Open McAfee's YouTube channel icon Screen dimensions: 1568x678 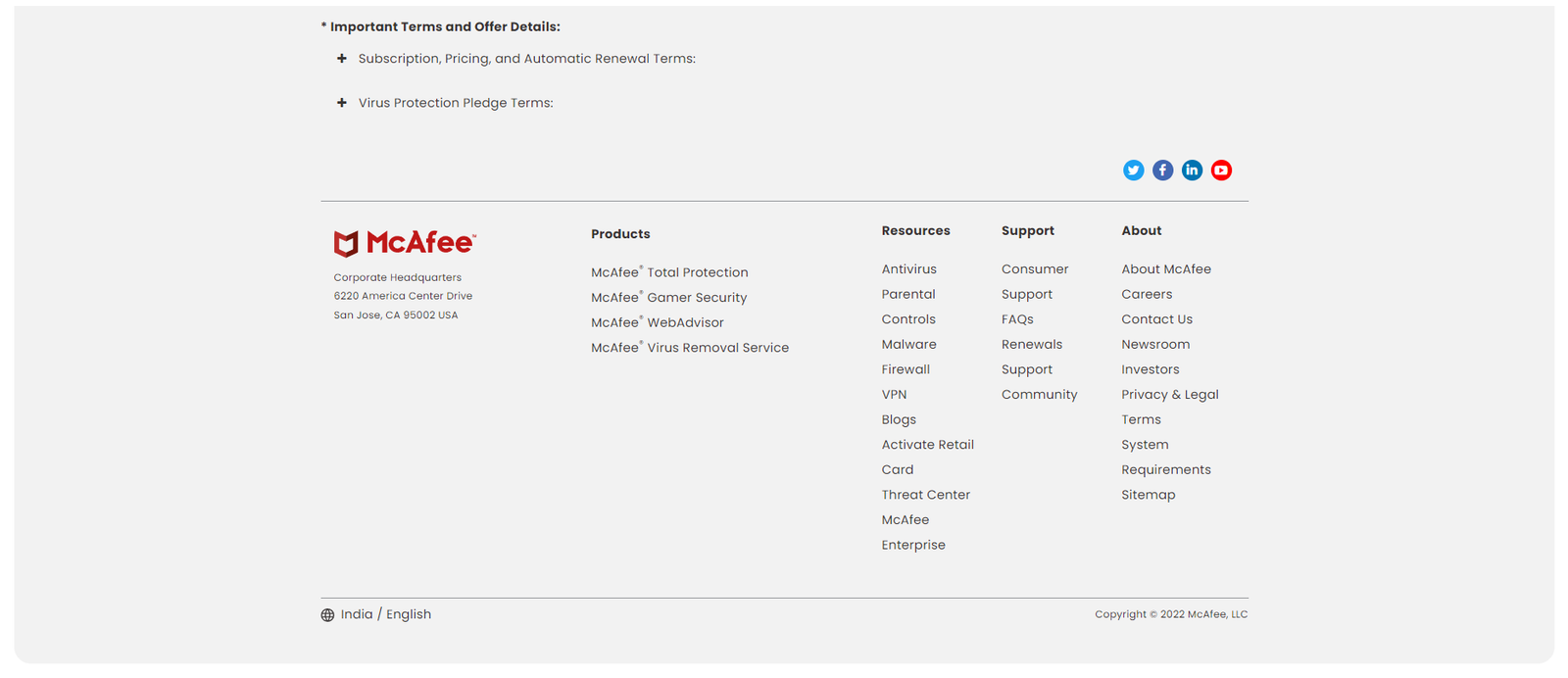tap(1221, 170)
